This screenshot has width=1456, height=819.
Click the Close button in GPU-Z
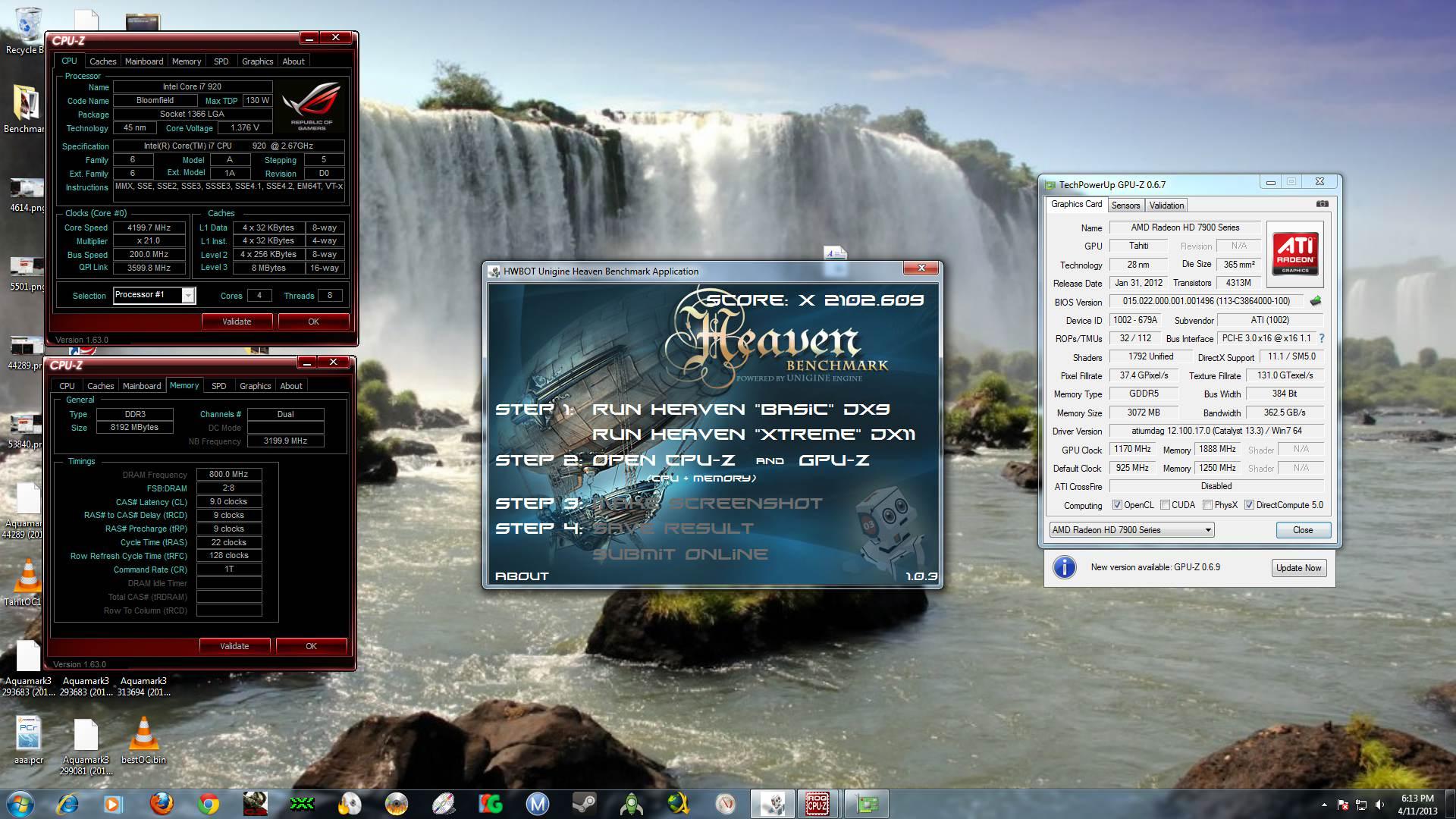[1303, 530]
